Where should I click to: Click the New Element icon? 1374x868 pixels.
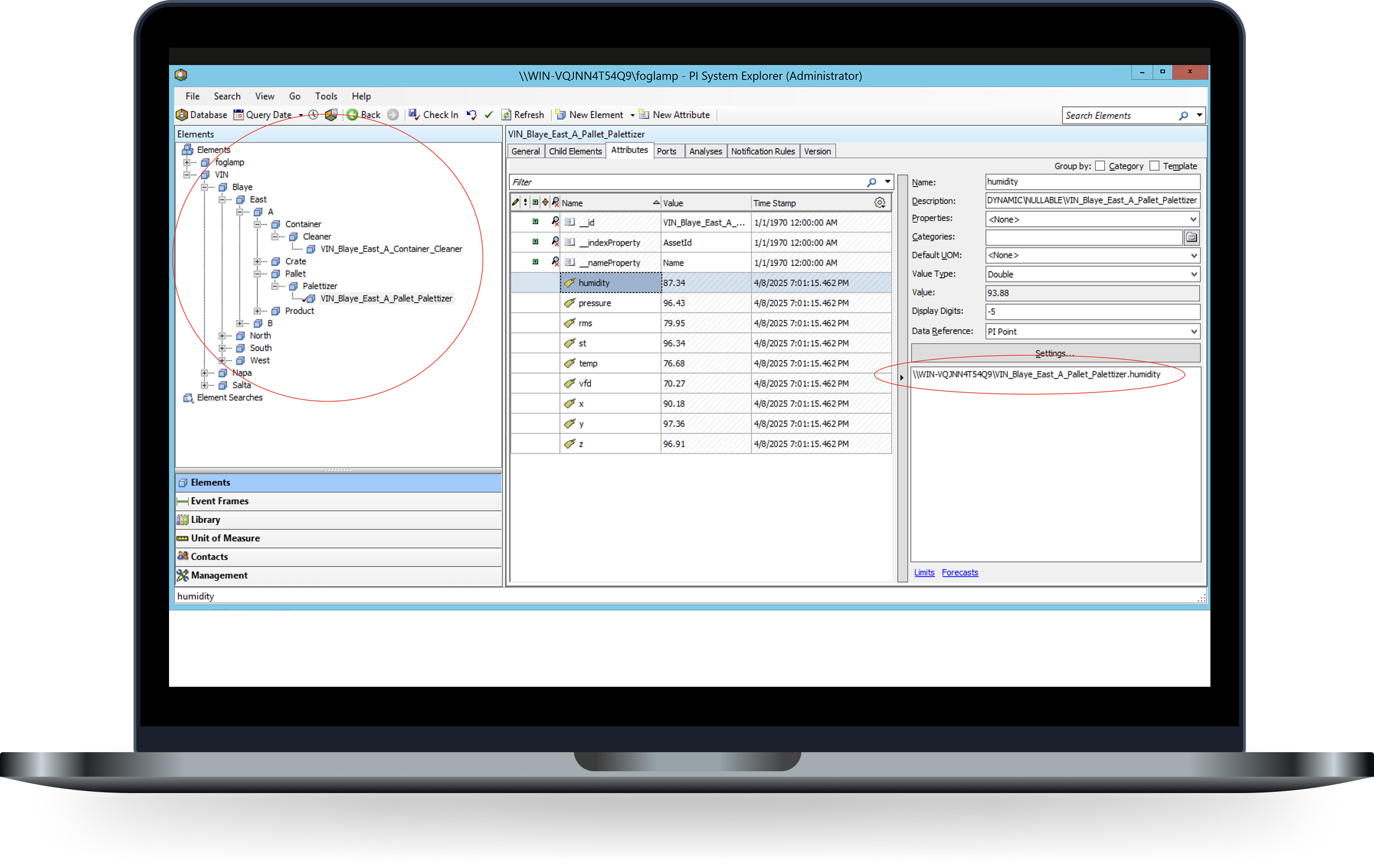(x=560, y=114)
